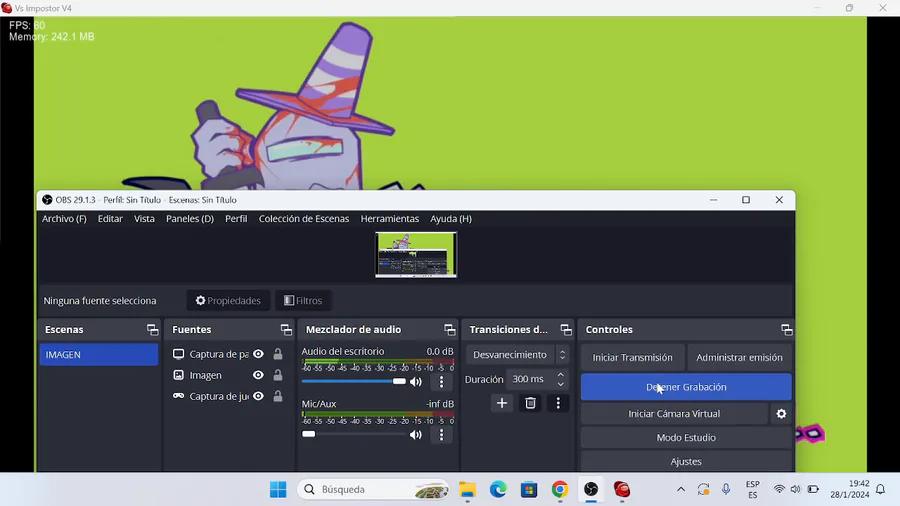The width and height of the screenshot is (900, 506).
Task: Mute Audio del escritorio speaker icon
Action: pos(416,382)
